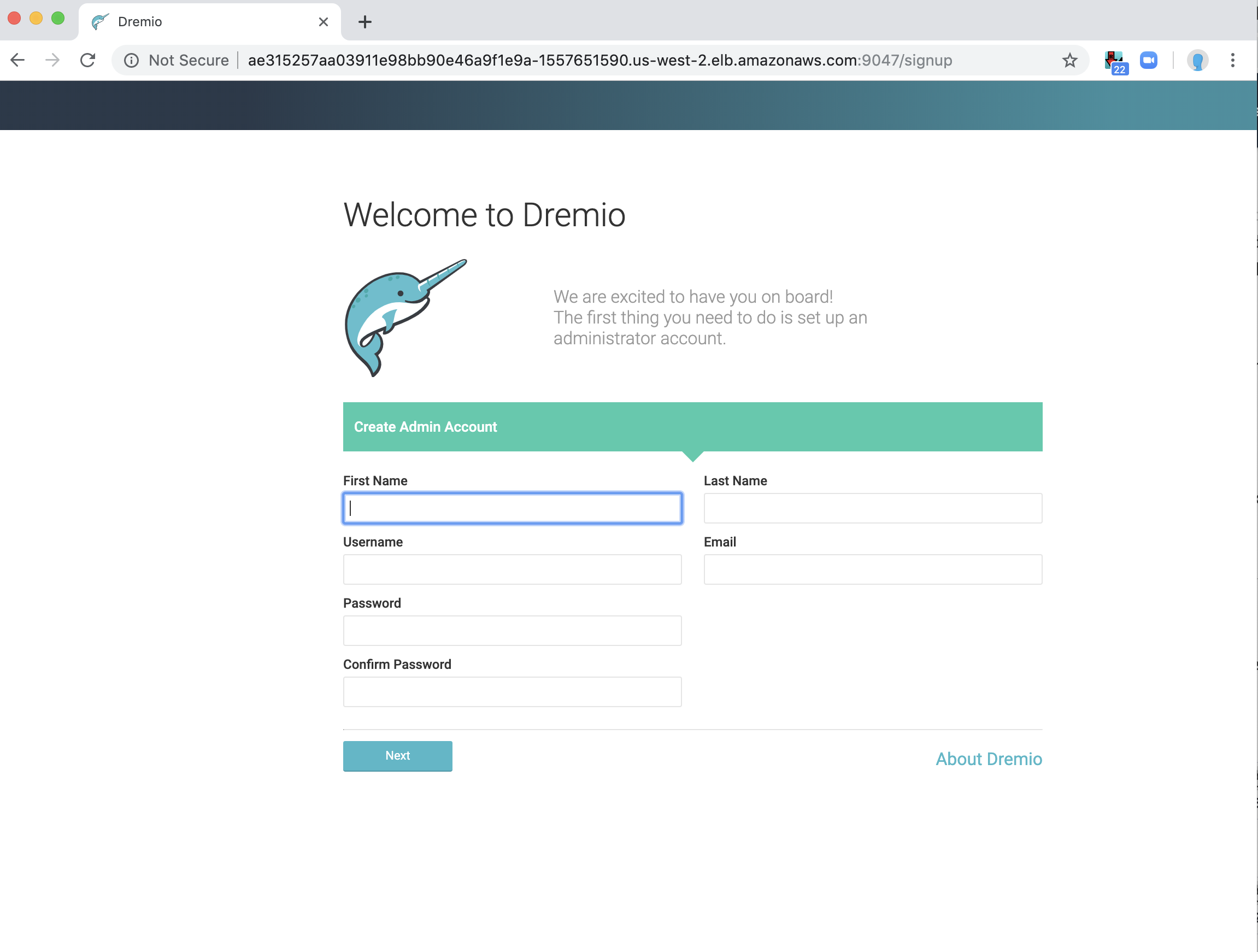Reload the Dremio signup page
Image resolution: width=1258 pixels, height=952 pixels.
tap(87, 60)
